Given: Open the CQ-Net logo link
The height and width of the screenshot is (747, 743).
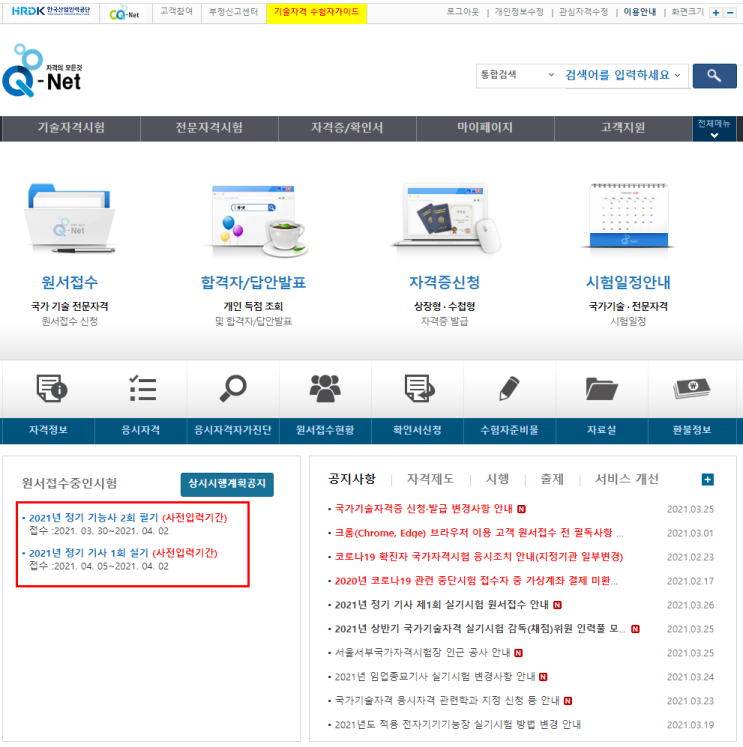Looking at the screenshot, I should pos(124,13).
